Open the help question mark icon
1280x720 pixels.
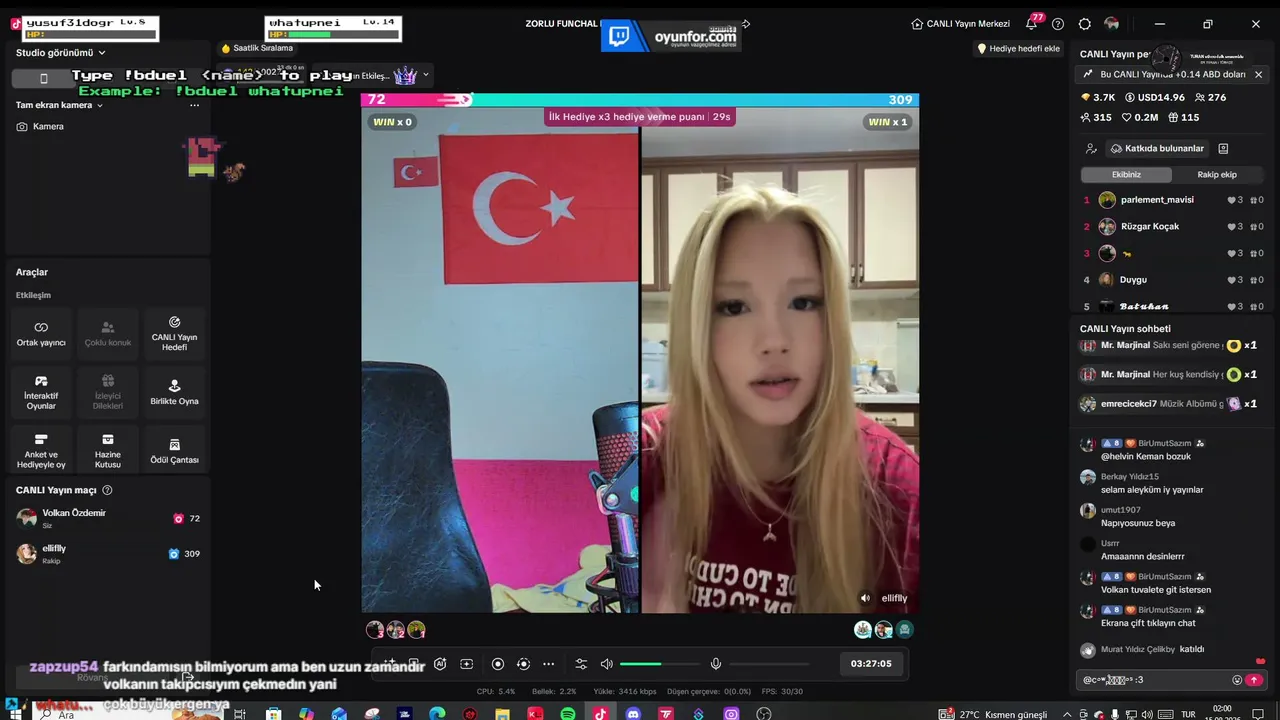pyautogui.click(x=1058, y=24)
